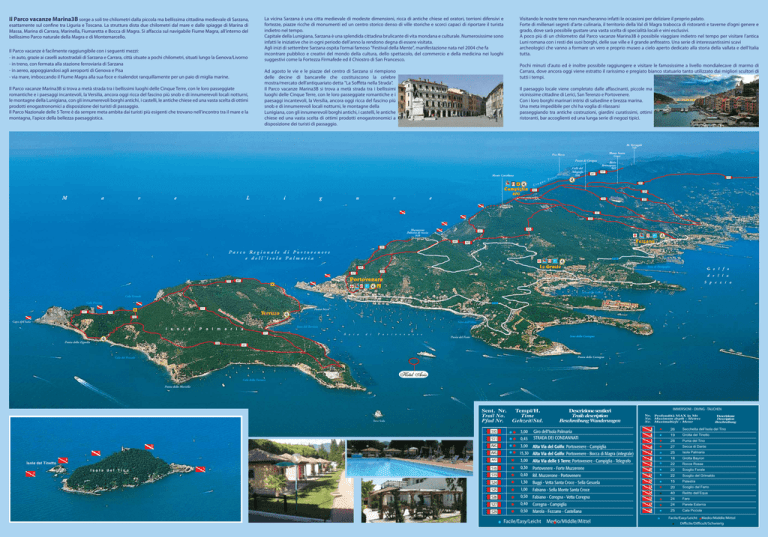The image size is (768, 537).
Task: Open the Sarzana piazza photo
Action: point(451,100)
